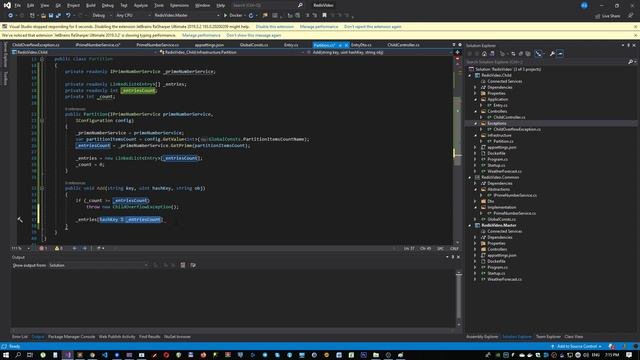
Task: Click the warning count indicator below editor
Action: click(x=59, y=248)
